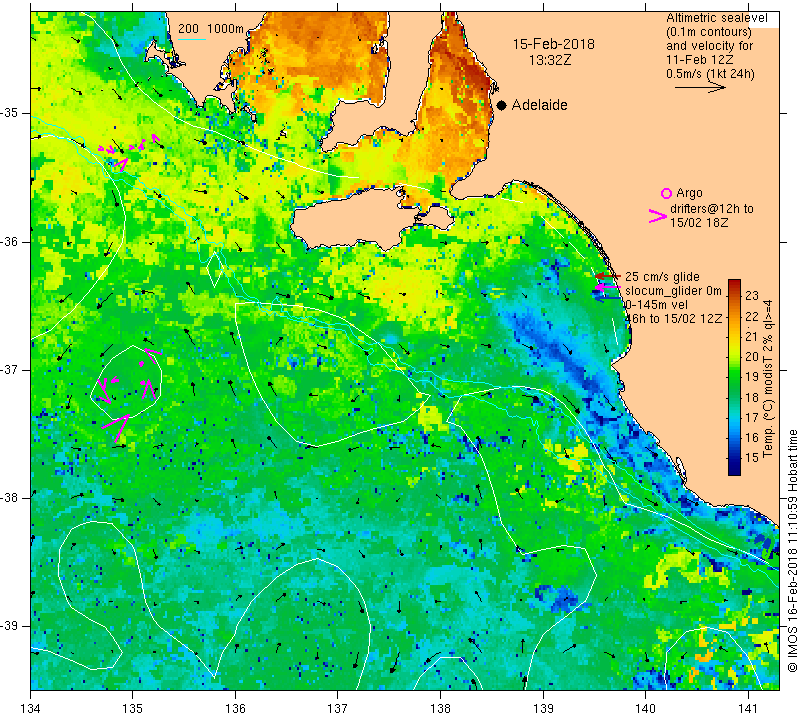Image resolution: width=800 pixels, height=720 pixels.
Task: Click the longitude label 141
Action: tap(748, 708)
